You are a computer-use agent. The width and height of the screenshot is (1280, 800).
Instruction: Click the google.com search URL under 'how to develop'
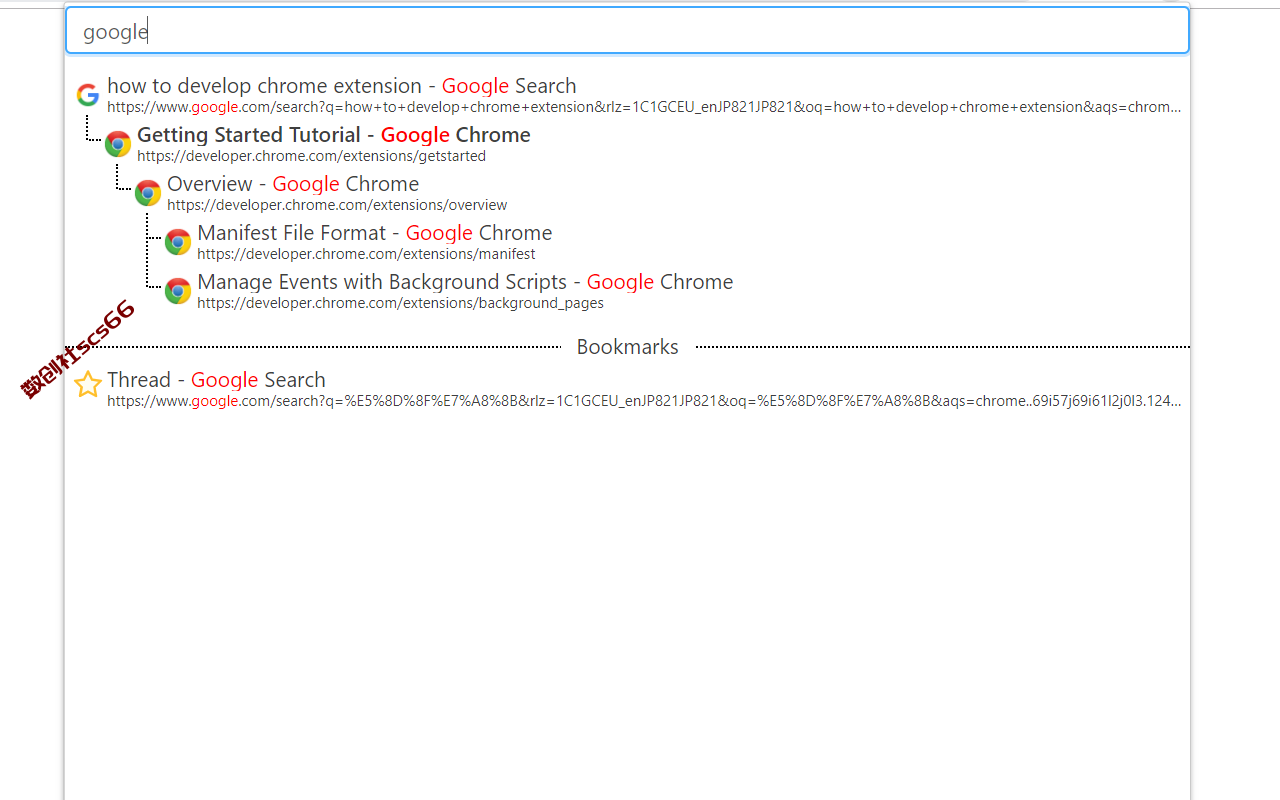[x=644, y=107]
